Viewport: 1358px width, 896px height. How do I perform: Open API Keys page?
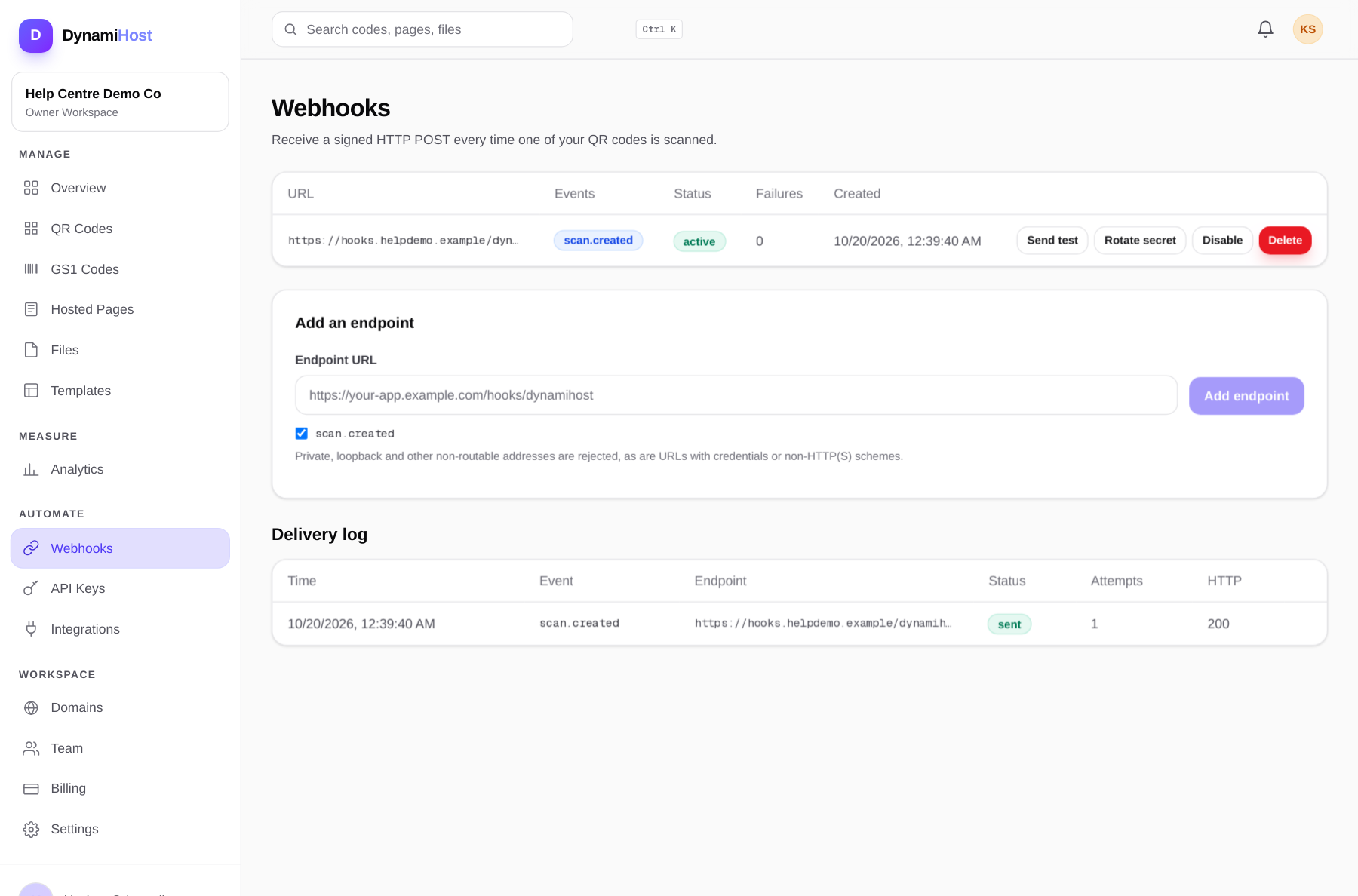tap(120, 588)
